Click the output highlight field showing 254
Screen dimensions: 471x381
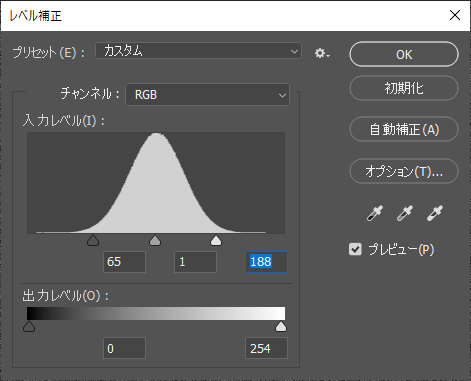click(x=266, y=348)
